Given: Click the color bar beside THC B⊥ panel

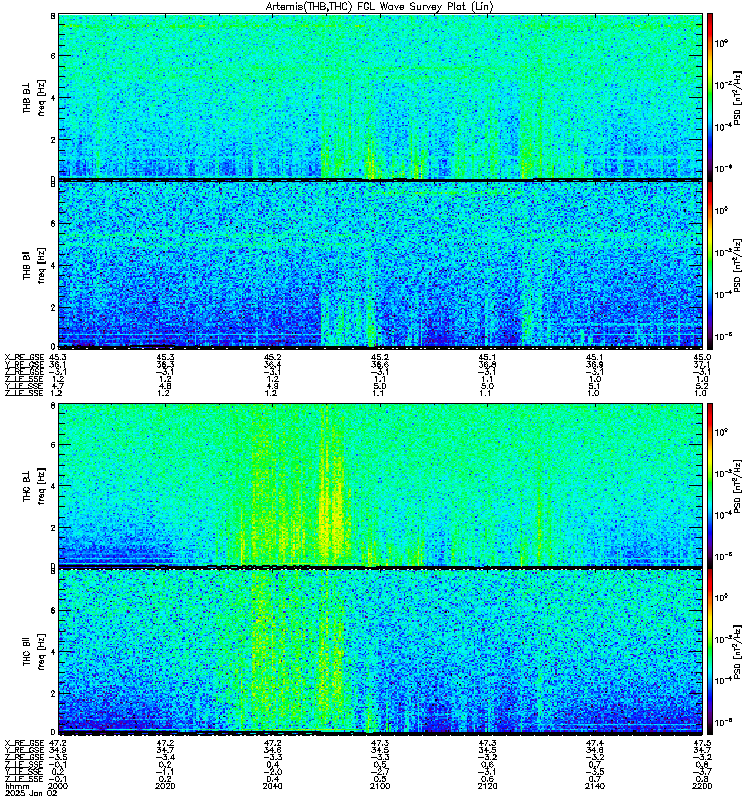Looking at the screenshot, I should pos(710,485).
